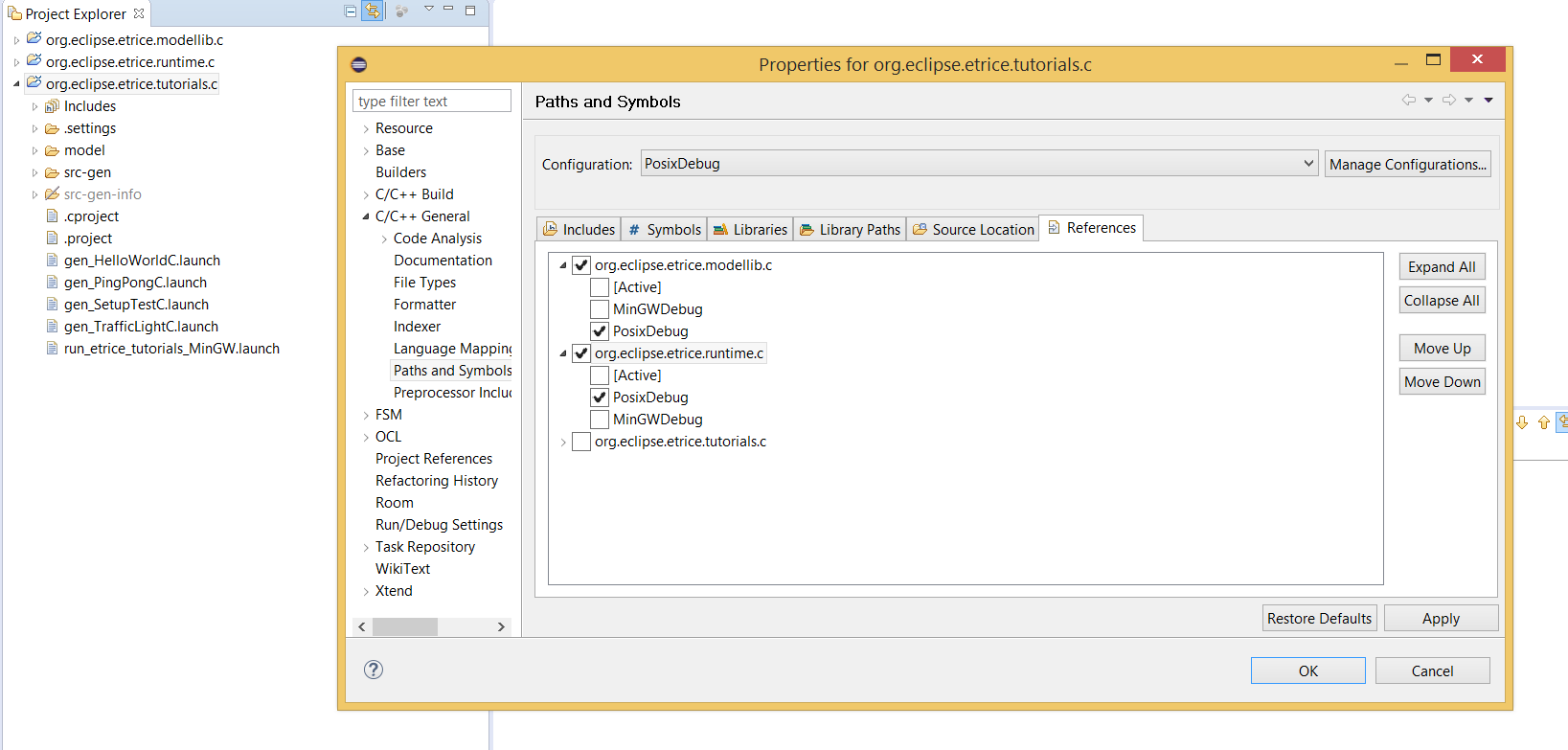This screenshot has height=750, width=1568.
Task: Click the Eclipse icon in dialog title bar
Action: tap(359, 65)
